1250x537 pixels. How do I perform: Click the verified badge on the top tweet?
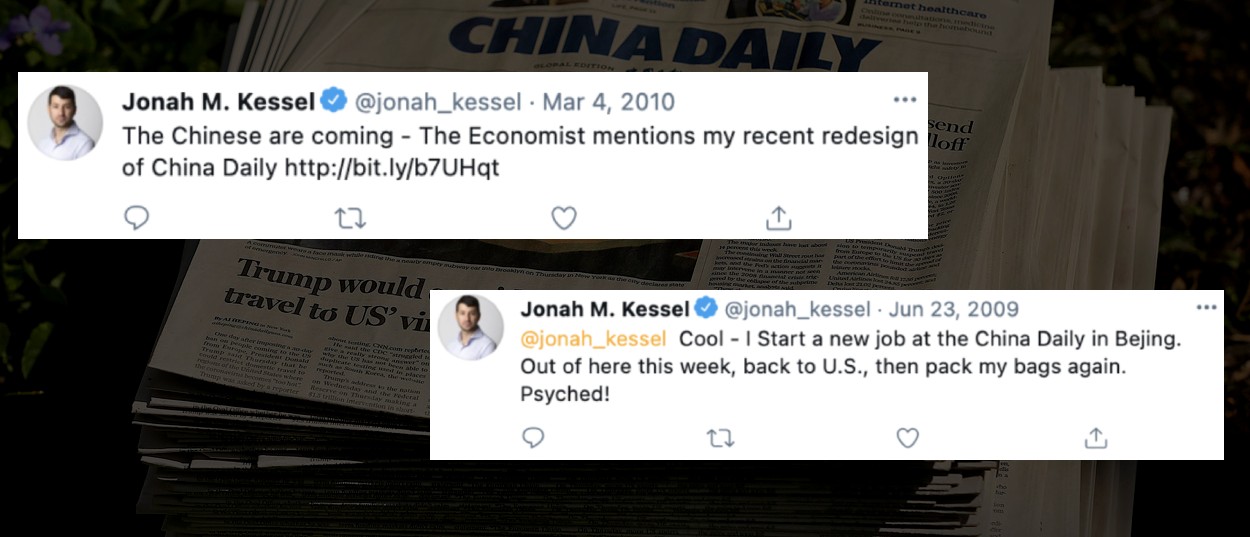(334, 101)
